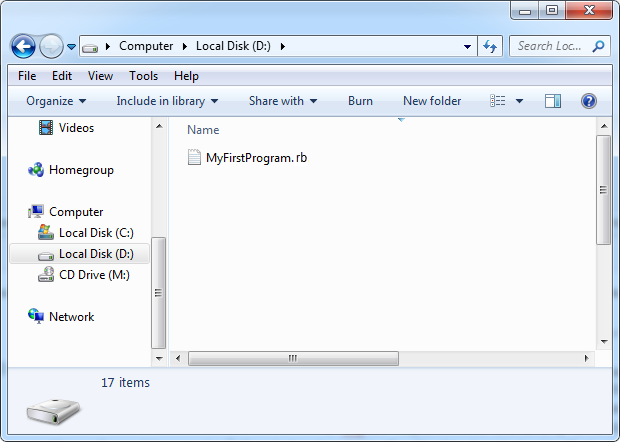Open Homegroup in navigation pane
Screen dimensions: 620x442
pyautogui.click(x=80, y=170)
